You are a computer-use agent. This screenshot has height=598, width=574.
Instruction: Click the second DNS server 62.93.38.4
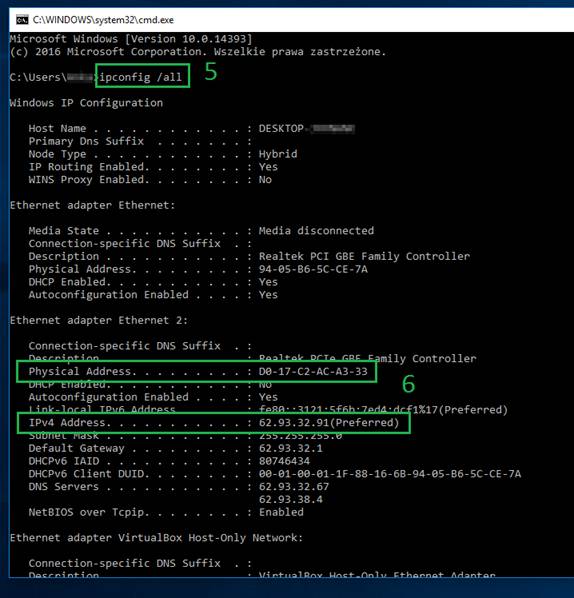pyautogui.click(x=291, y=499)
